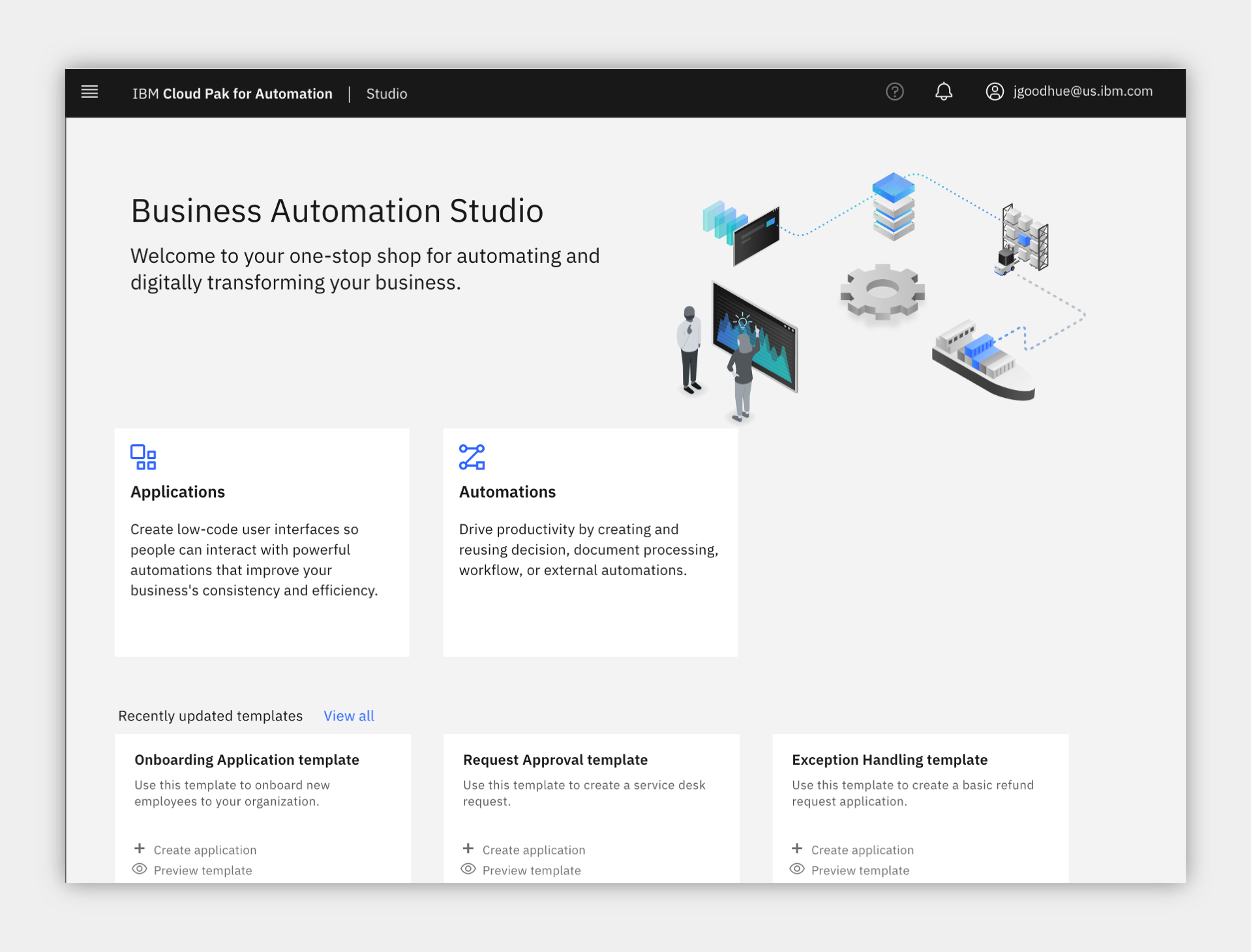The height and width of the screenshot is (952, 1251).
Task: Open the notifications bell
Action: tap(943, 92)
